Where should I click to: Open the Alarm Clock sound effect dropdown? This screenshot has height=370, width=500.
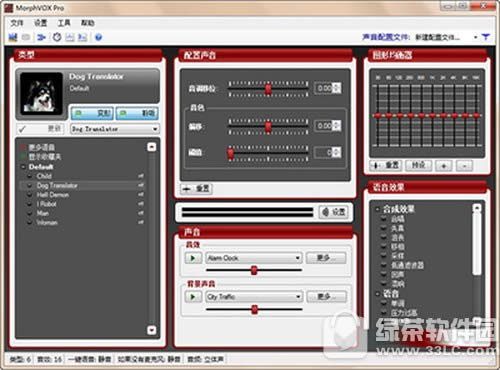(254, 258)
